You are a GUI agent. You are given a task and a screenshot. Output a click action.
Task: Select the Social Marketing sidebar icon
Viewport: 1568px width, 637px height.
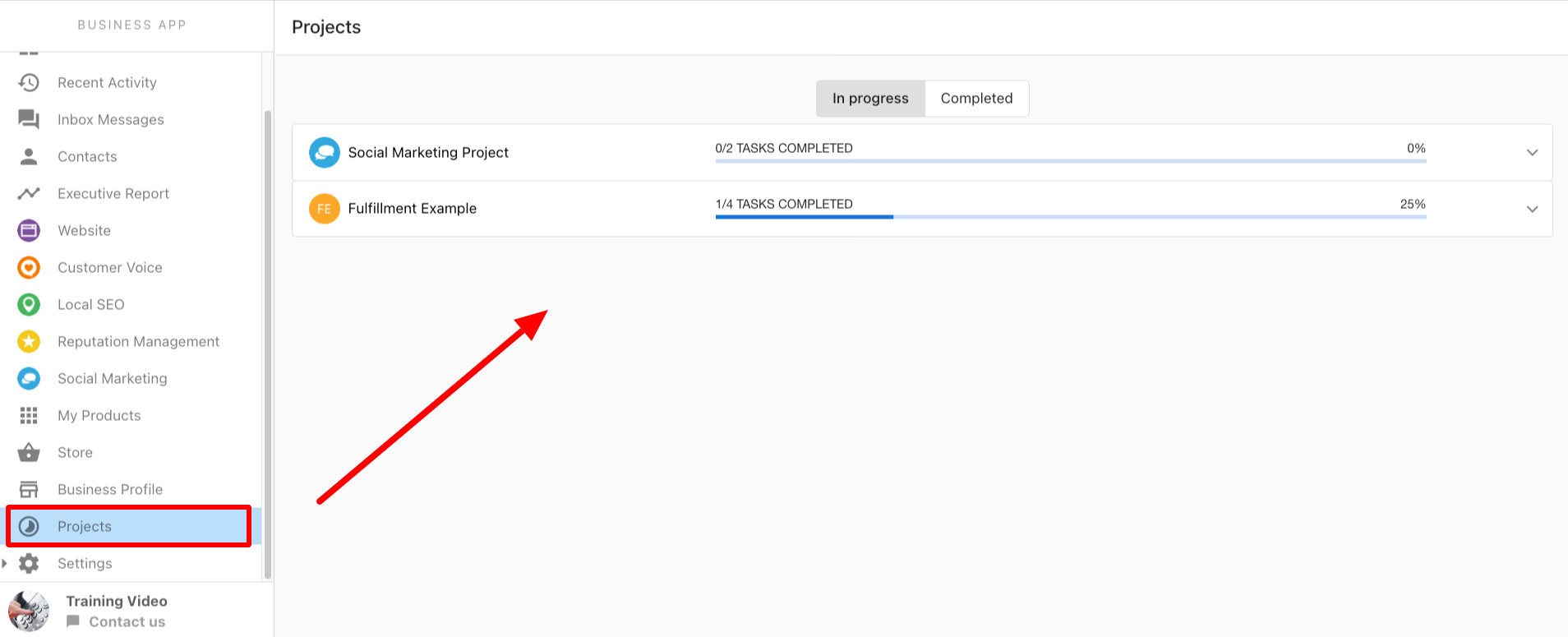pos(29,379)
